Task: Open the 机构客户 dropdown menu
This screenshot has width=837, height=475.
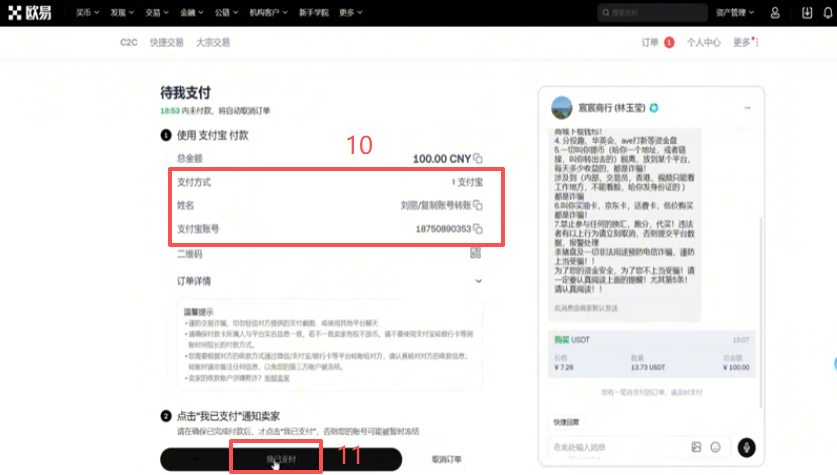Action: 269,12
